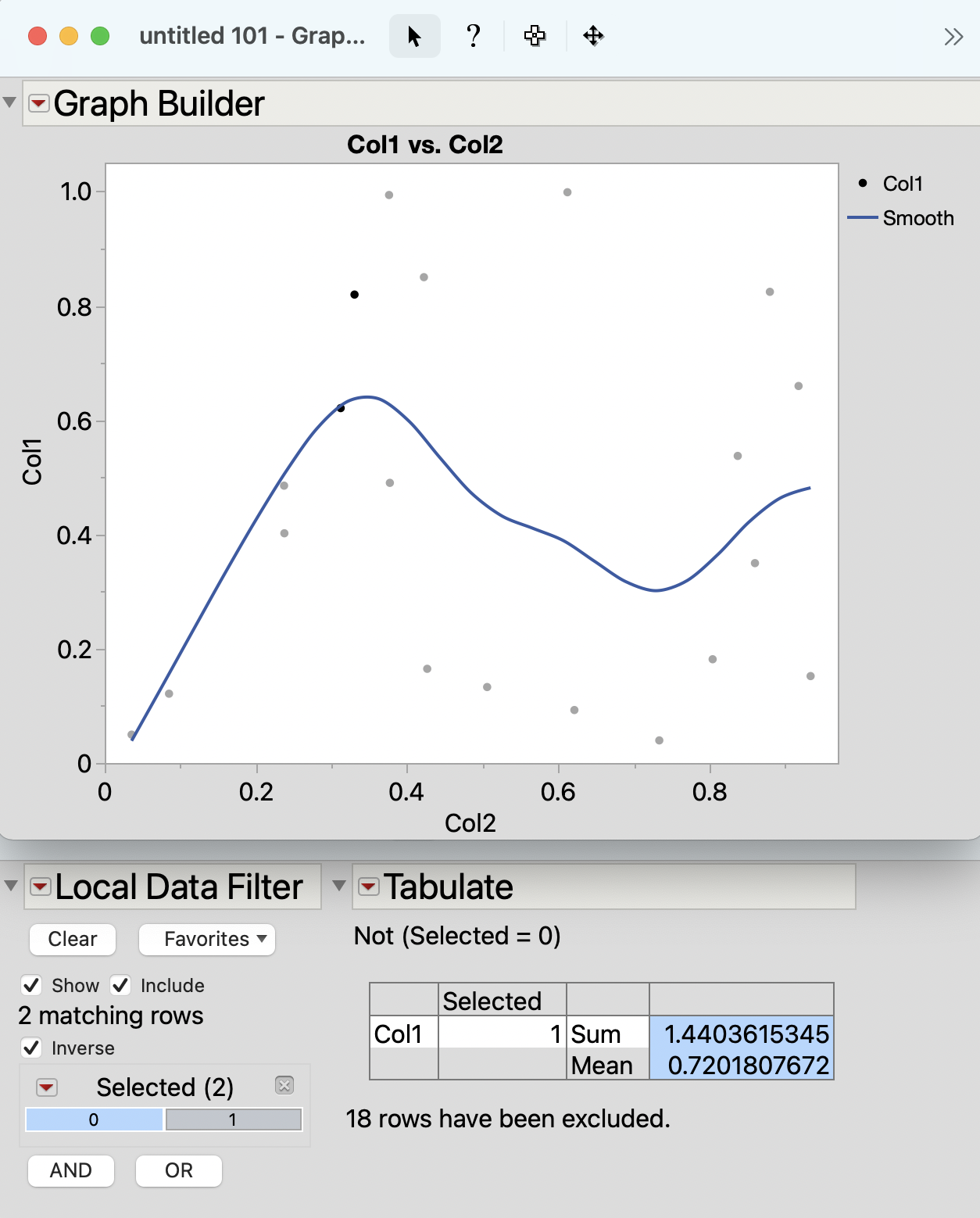The width and height of the screenshot is (980, 1218).
Task: Uncheck the Show checkbox
Action: pos(31,985)
